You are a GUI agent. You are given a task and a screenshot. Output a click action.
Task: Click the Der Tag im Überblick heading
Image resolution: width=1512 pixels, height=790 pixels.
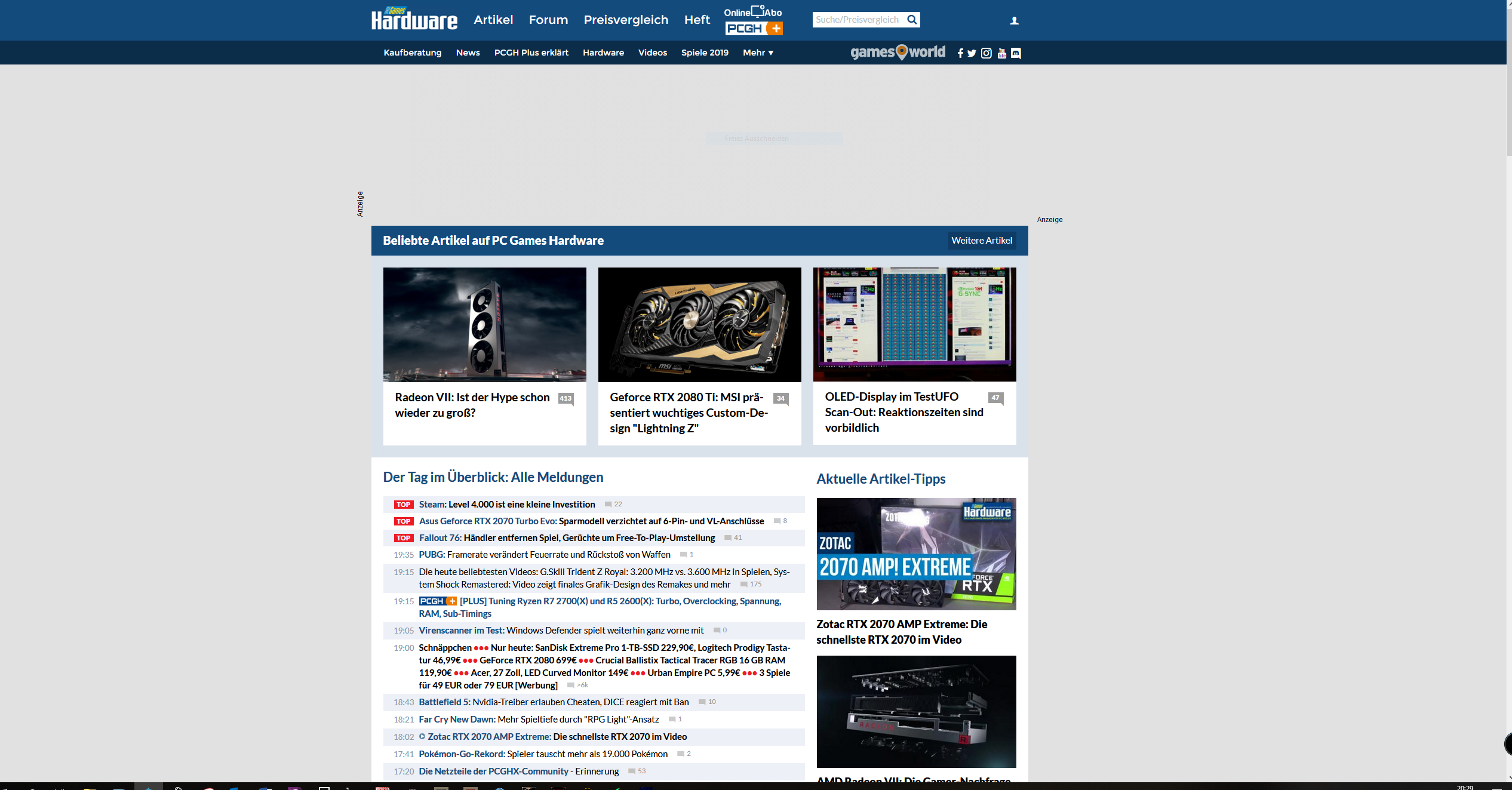tap(493, 477)
